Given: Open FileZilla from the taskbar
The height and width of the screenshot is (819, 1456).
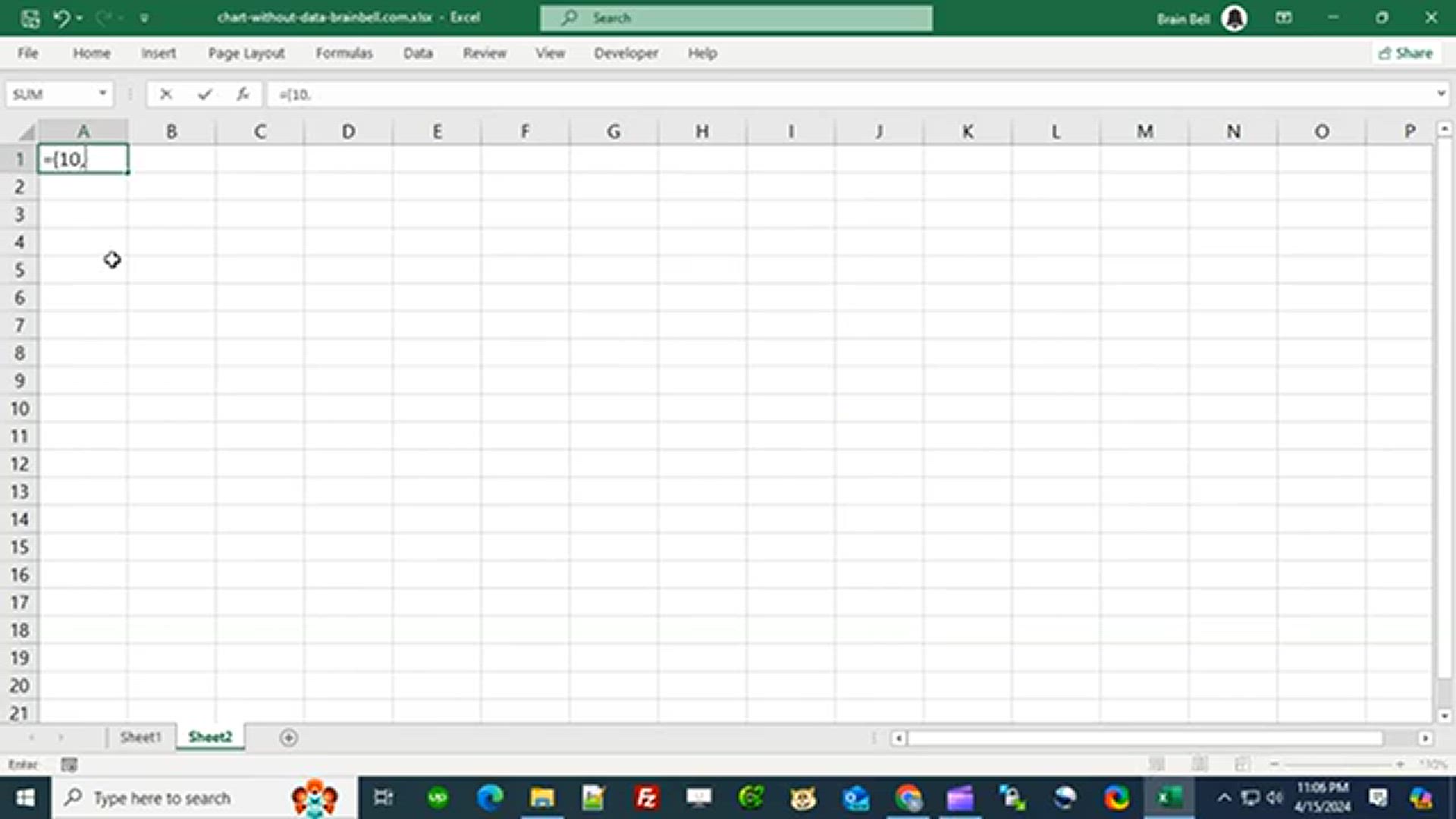Looking at the screenshot, I should tap(645, 798).
